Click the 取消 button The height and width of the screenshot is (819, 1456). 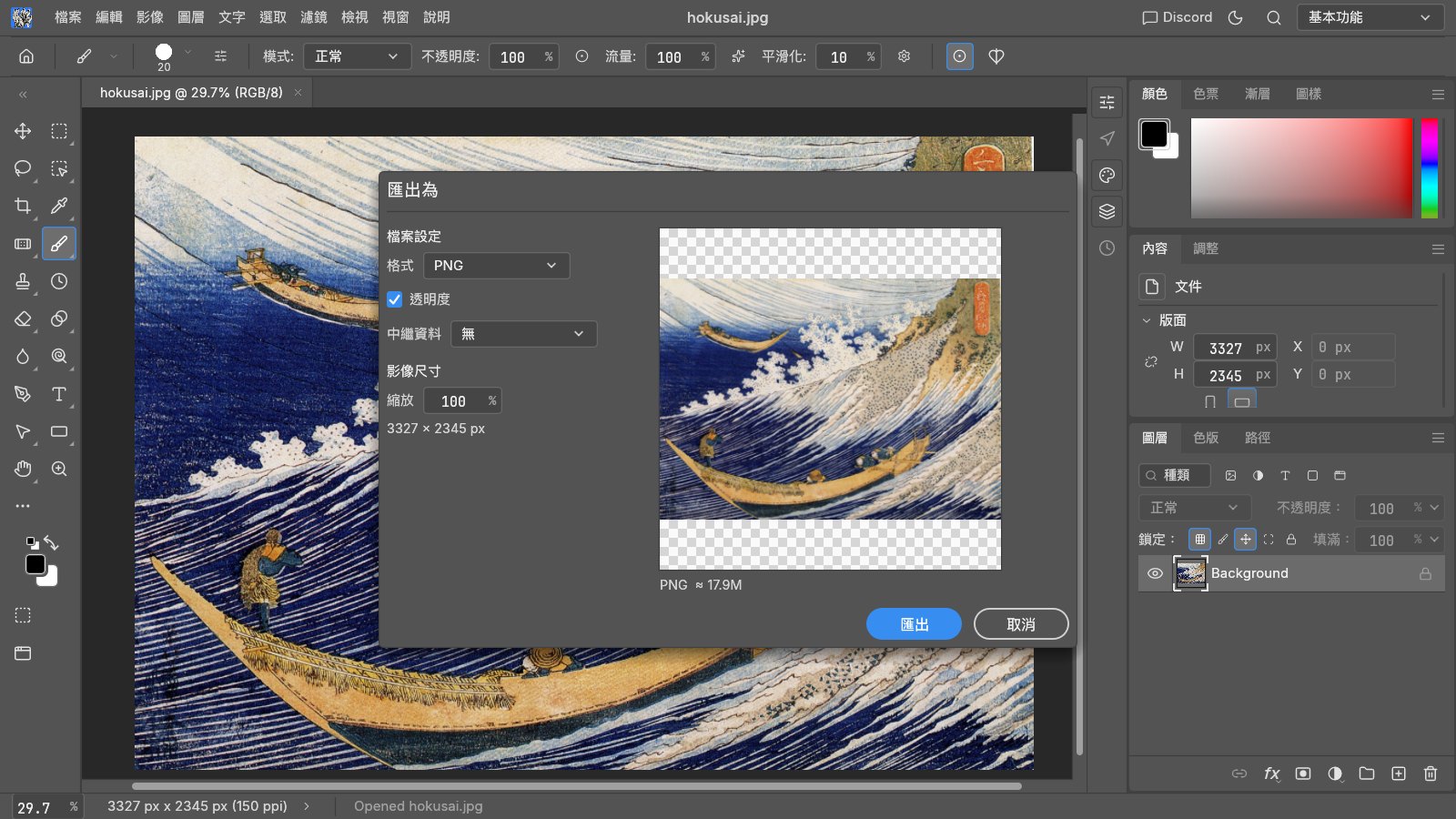tap(1021, 624)
